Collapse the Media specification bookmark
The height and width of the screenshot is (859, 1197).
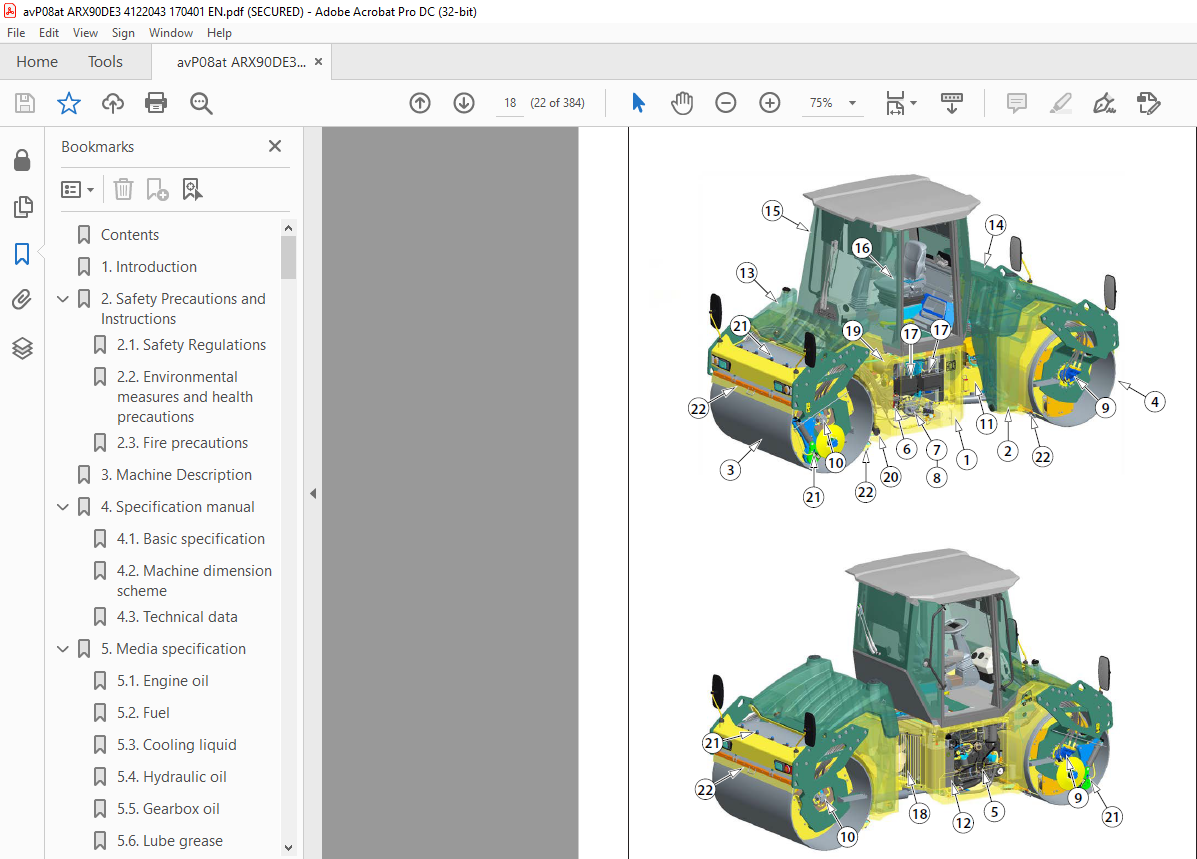click(63, 649)
